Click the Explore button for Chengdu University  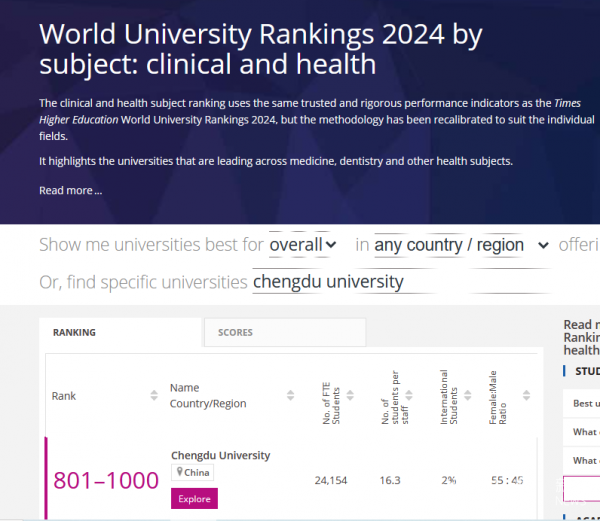[194, 498]
